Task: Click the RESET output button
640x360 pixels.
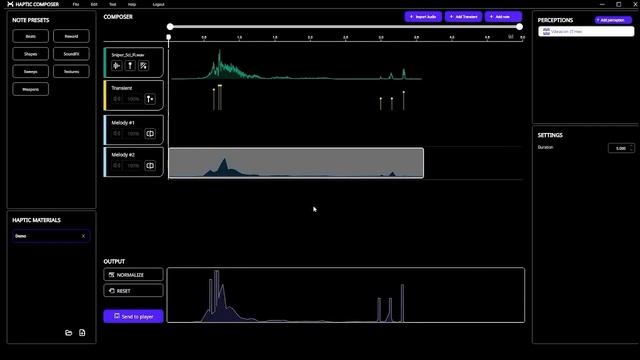Action: point(133,291)
